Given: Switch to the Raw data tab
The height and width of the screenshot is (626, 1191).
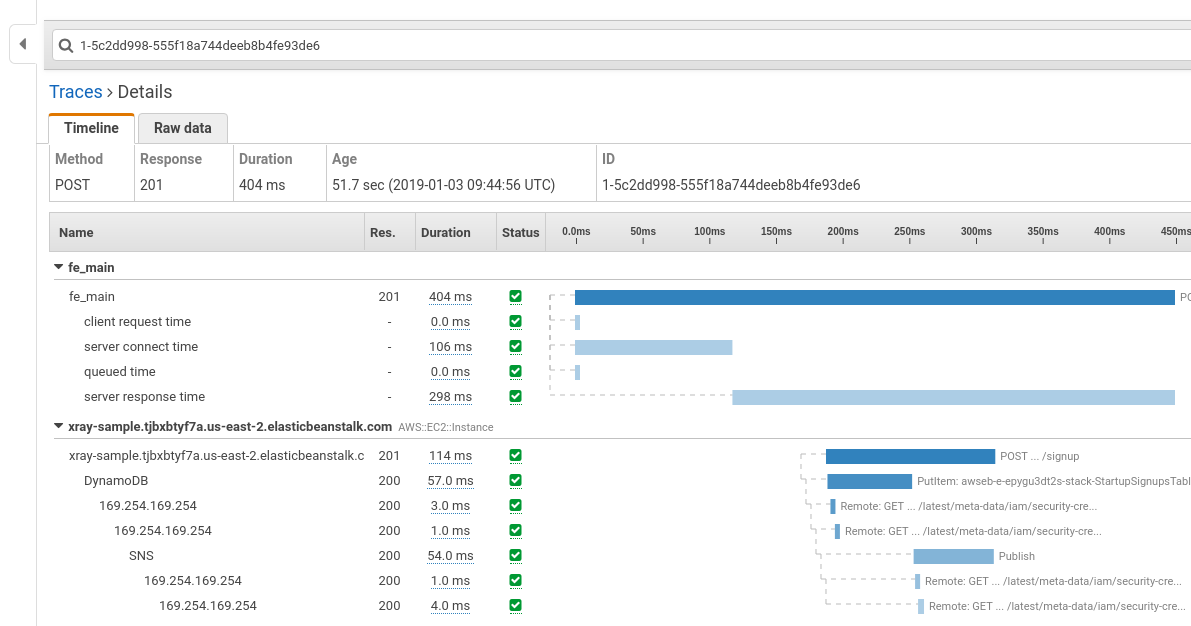Looking at the screenshot, I should (182, 128).
